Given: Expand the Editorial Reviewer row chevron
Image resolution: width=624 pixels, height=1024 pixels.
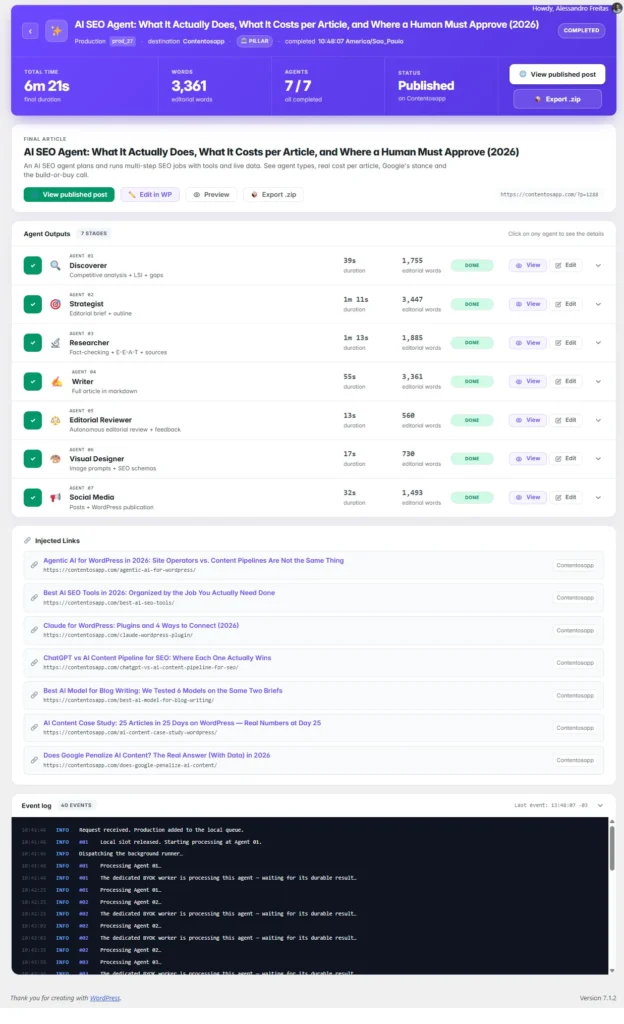Looking at the screenshot, I should point(598,421).
